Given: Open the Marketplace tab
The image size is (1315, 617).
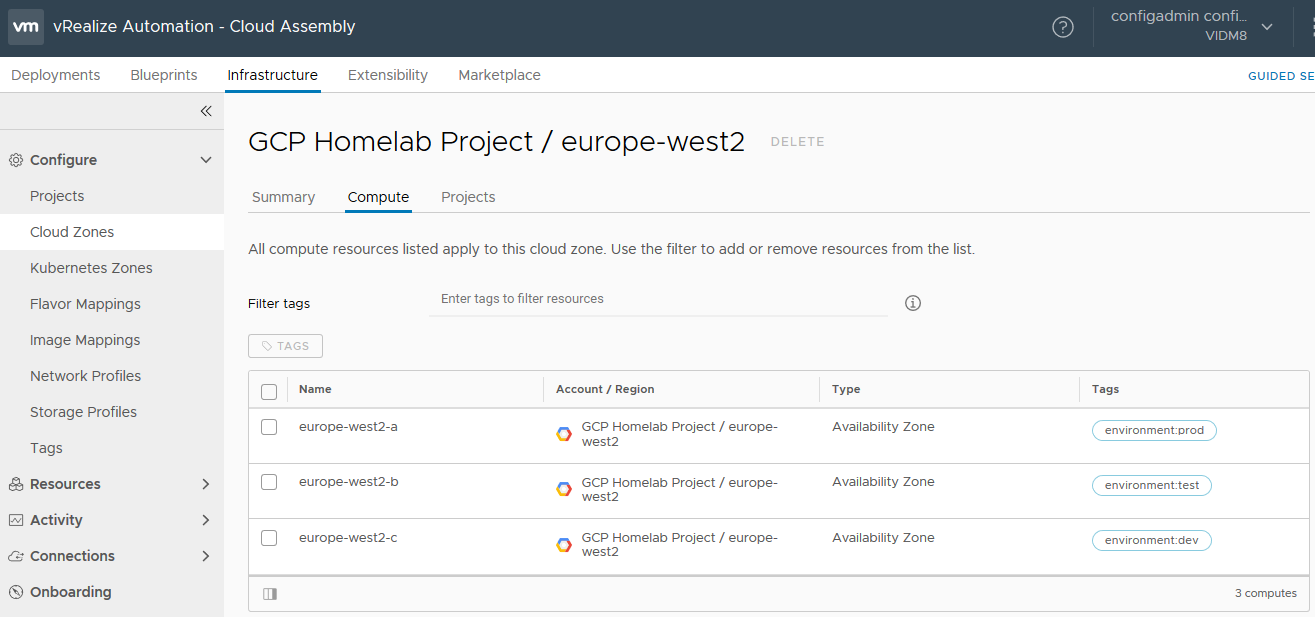Looking at the screenshot, I should pos(499,75).
